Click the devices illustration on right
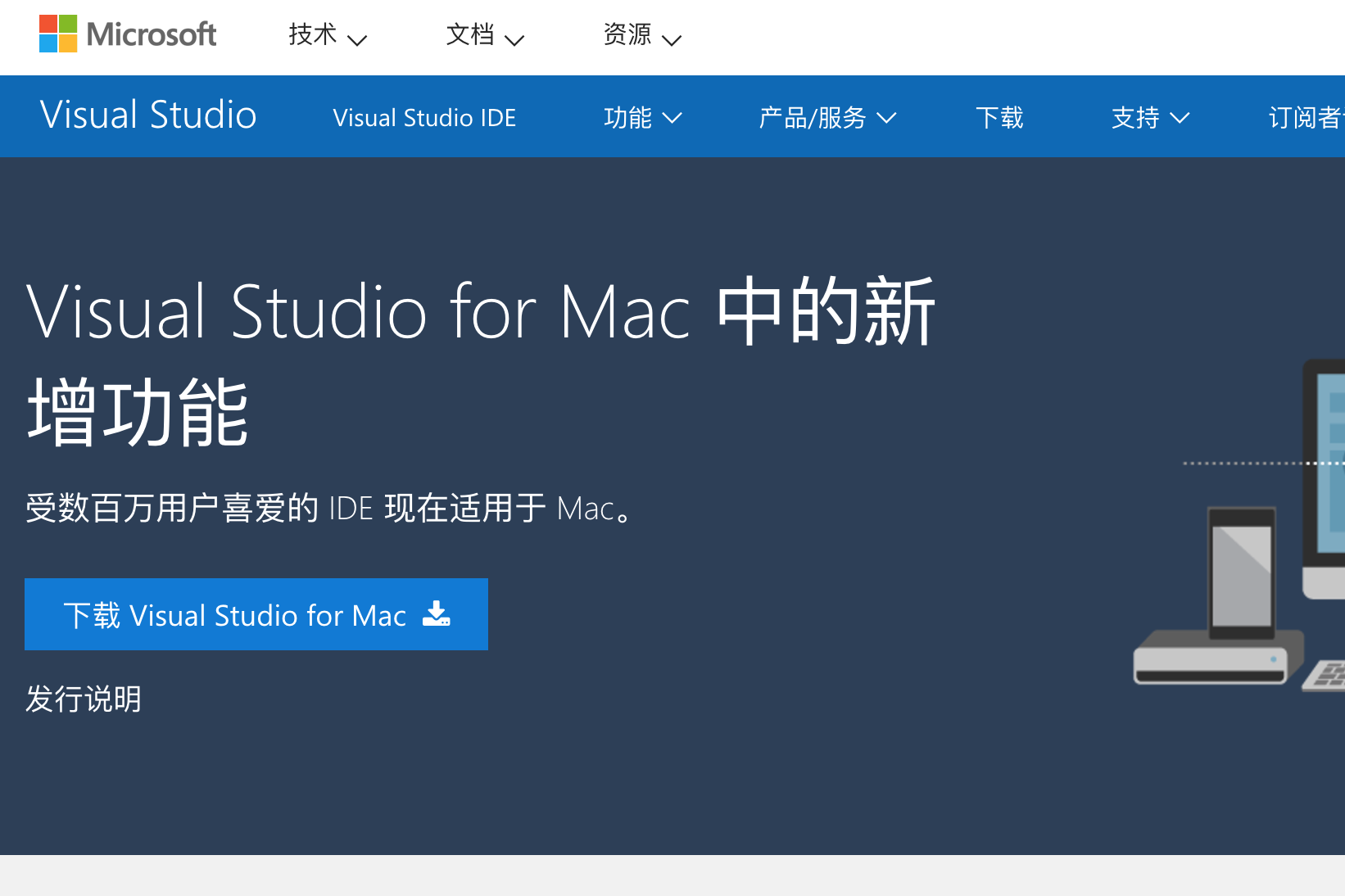1345x896 pixels. 1239,526
